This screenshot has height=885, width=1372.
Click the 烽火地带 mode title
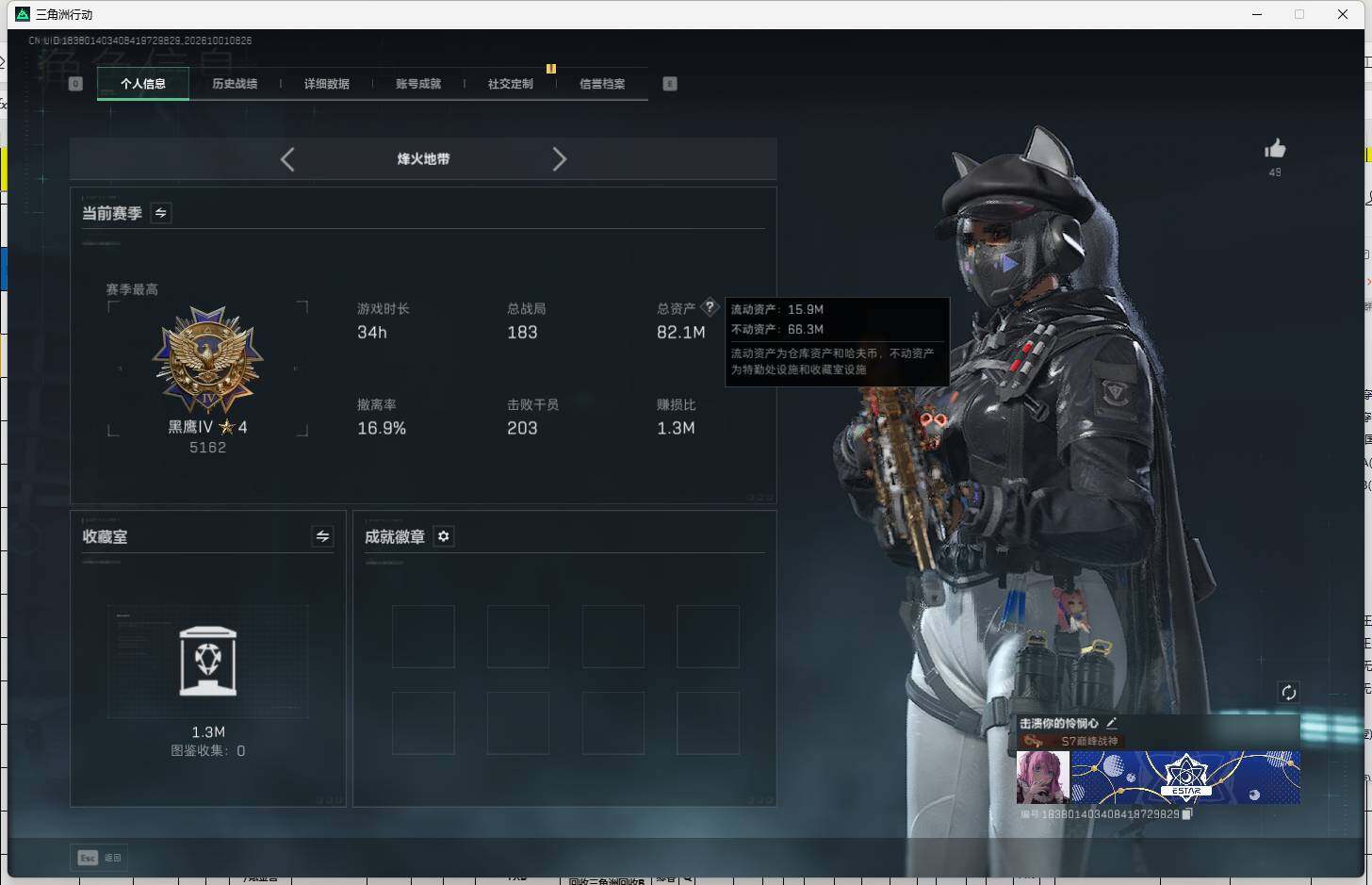(x=423, y=159)
